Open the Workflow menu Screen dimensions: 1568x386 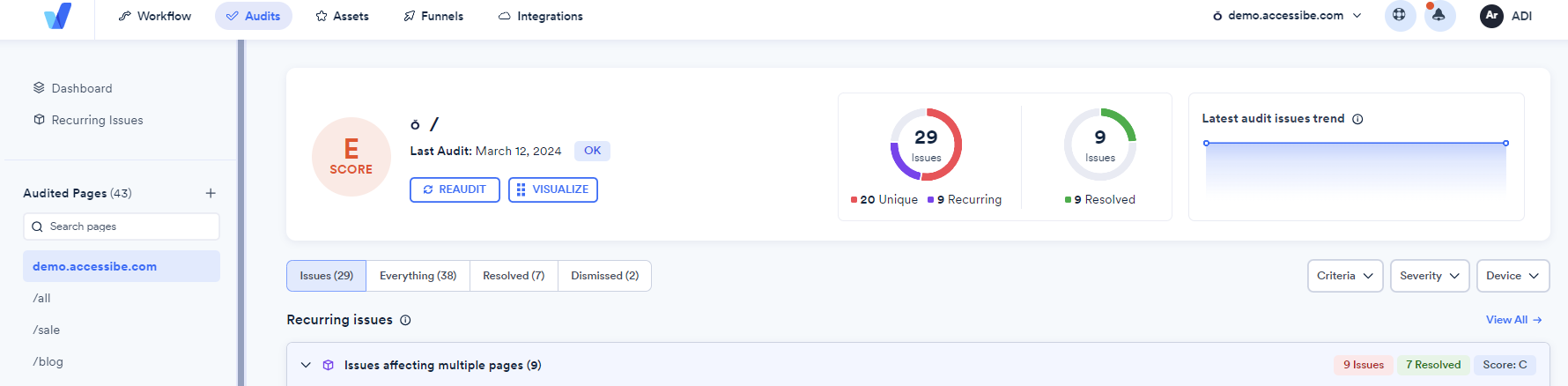[155, 16]
